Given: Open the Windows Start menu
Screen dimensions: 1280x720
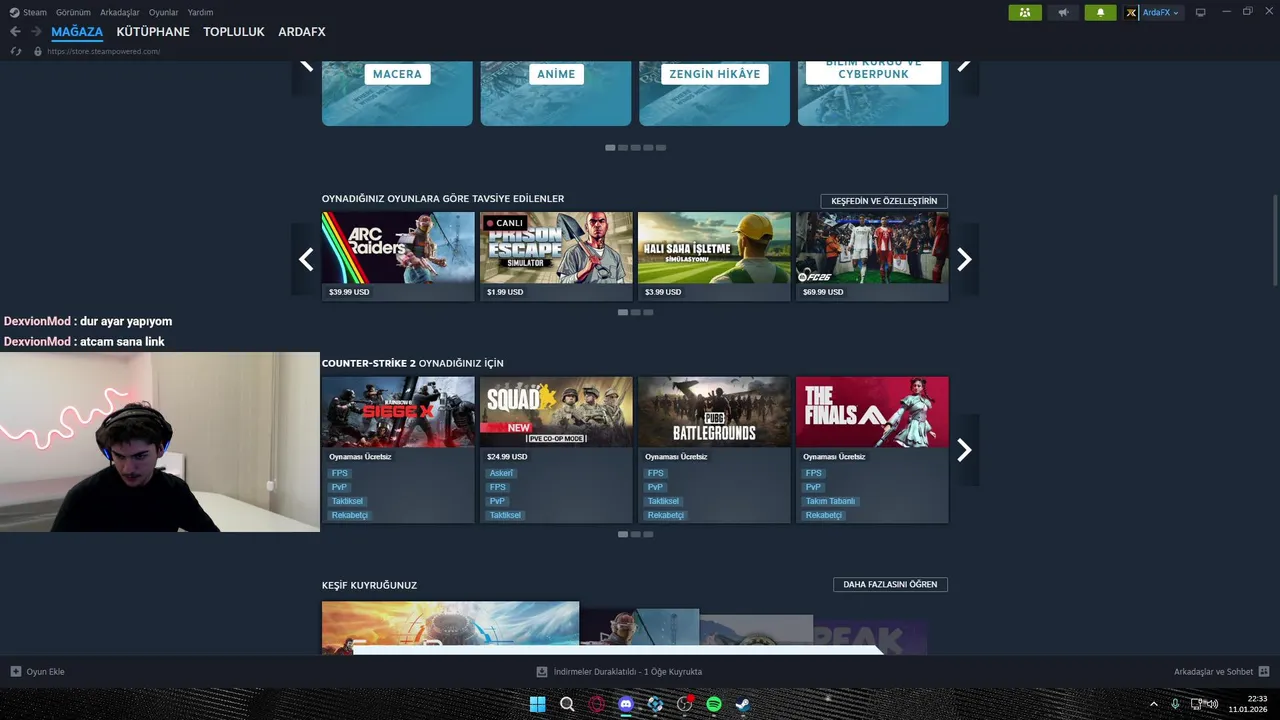Looking at the screenshot, I should [537, 704].
